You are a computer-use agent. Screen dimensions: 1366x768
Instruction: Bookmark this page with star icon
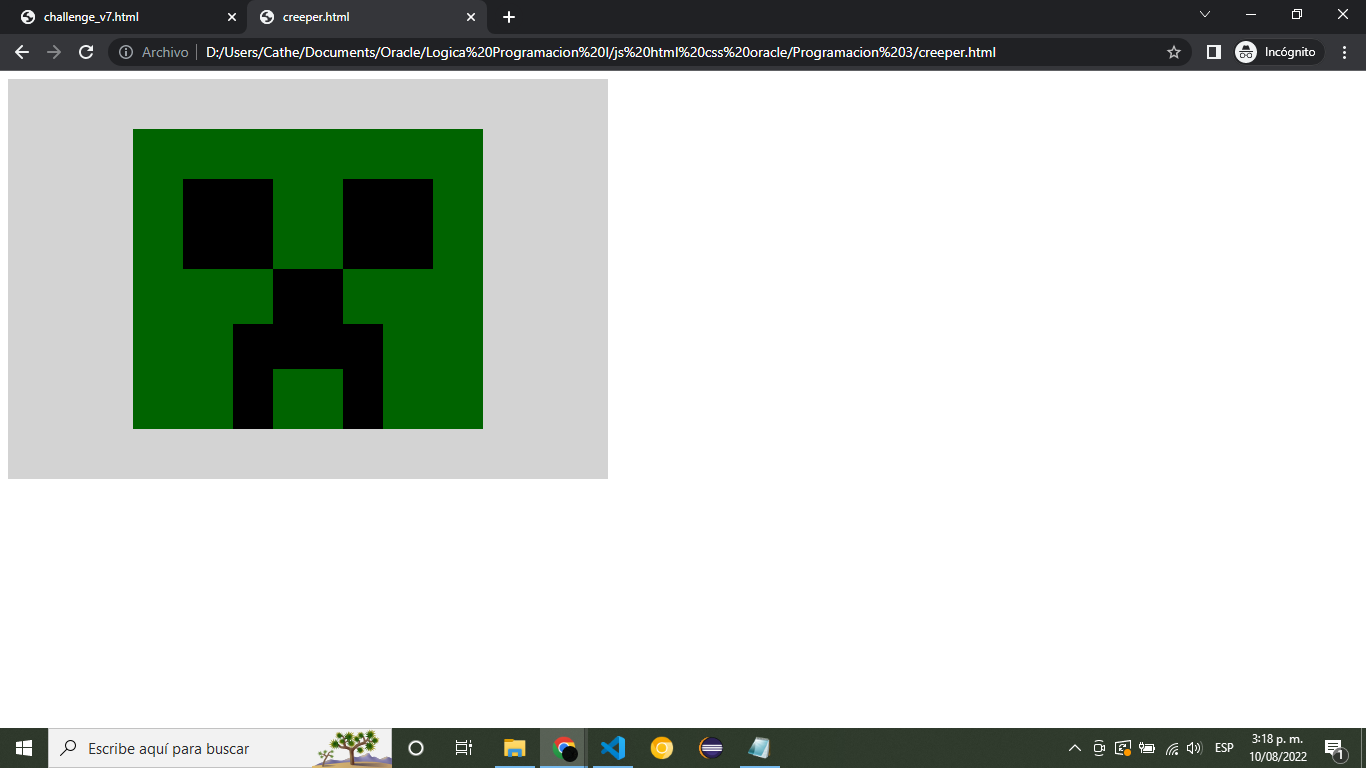(1174, 52)
